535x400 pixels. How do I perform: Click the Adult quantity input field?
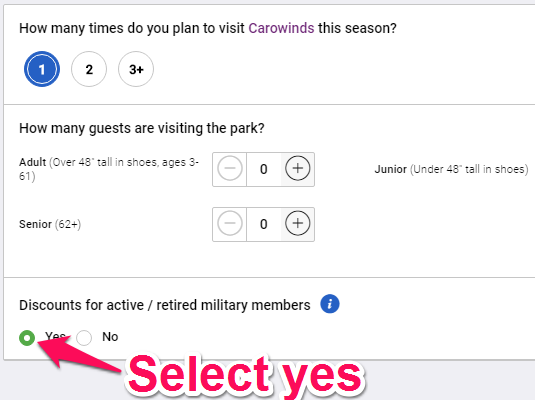(263, 169)
